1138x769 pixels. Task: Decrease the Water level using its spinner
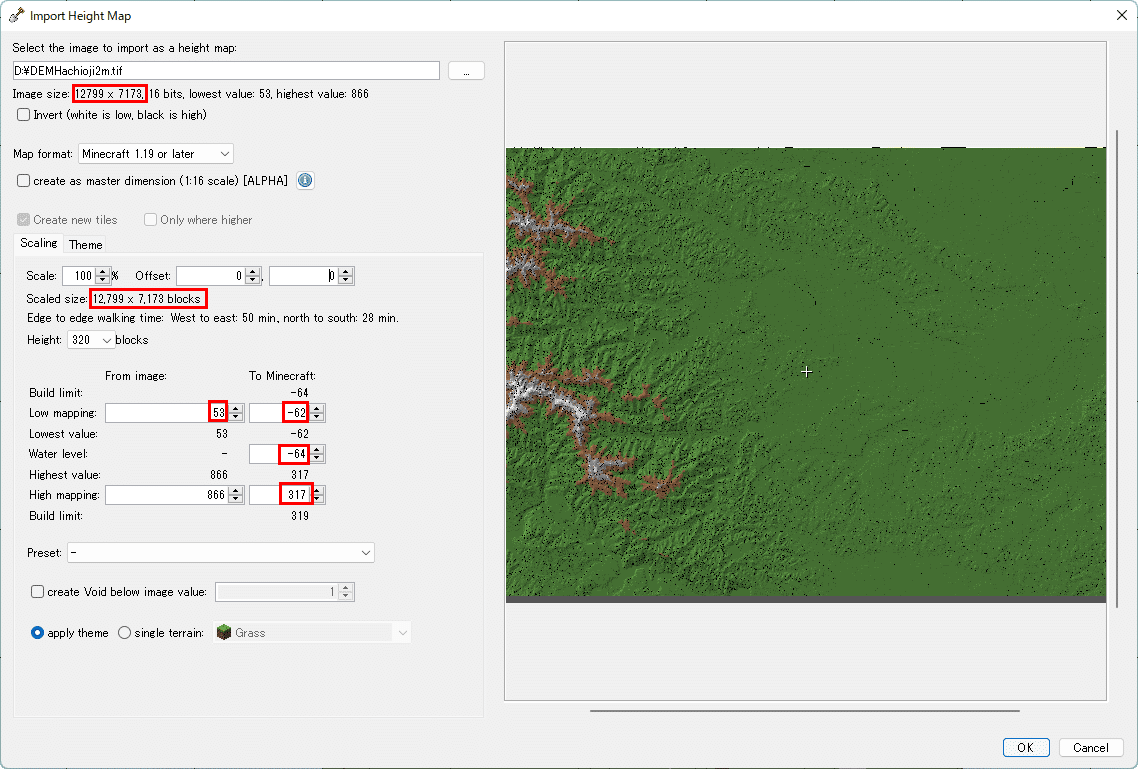(317, 458)
